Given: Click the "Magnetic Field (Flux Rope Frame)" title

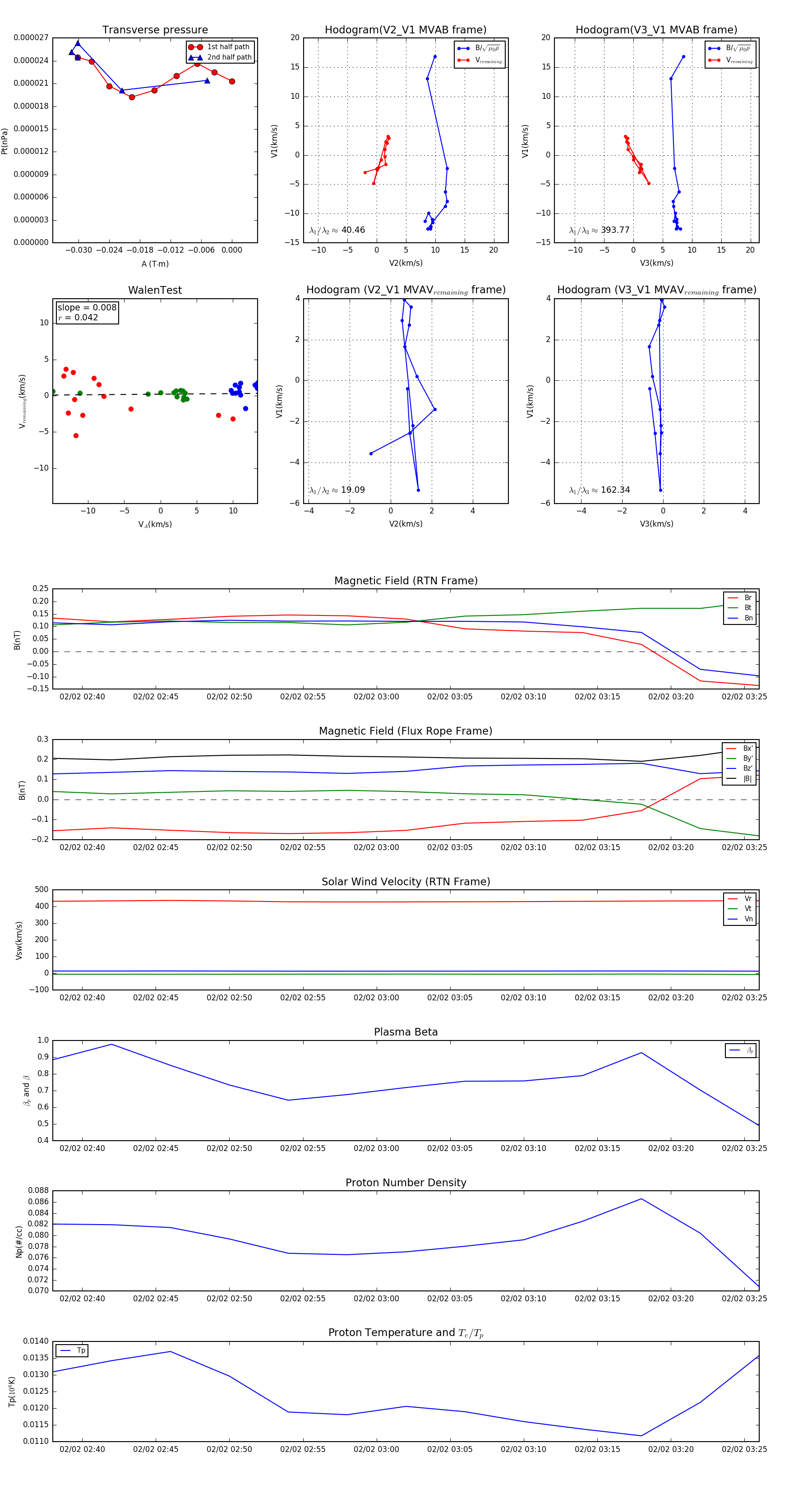Looking at the screenshot, I should (x=406, y=731).
